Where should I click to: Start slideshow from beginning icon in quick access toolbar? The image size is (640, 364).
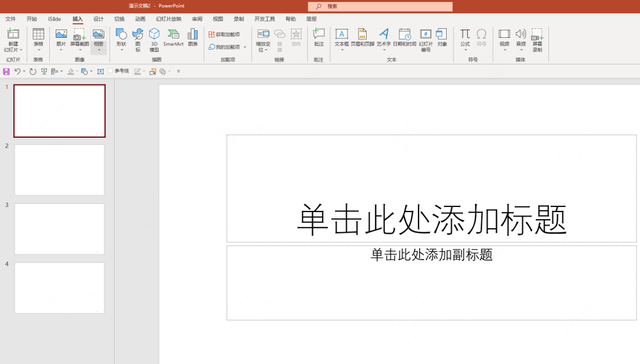point(44,71)
